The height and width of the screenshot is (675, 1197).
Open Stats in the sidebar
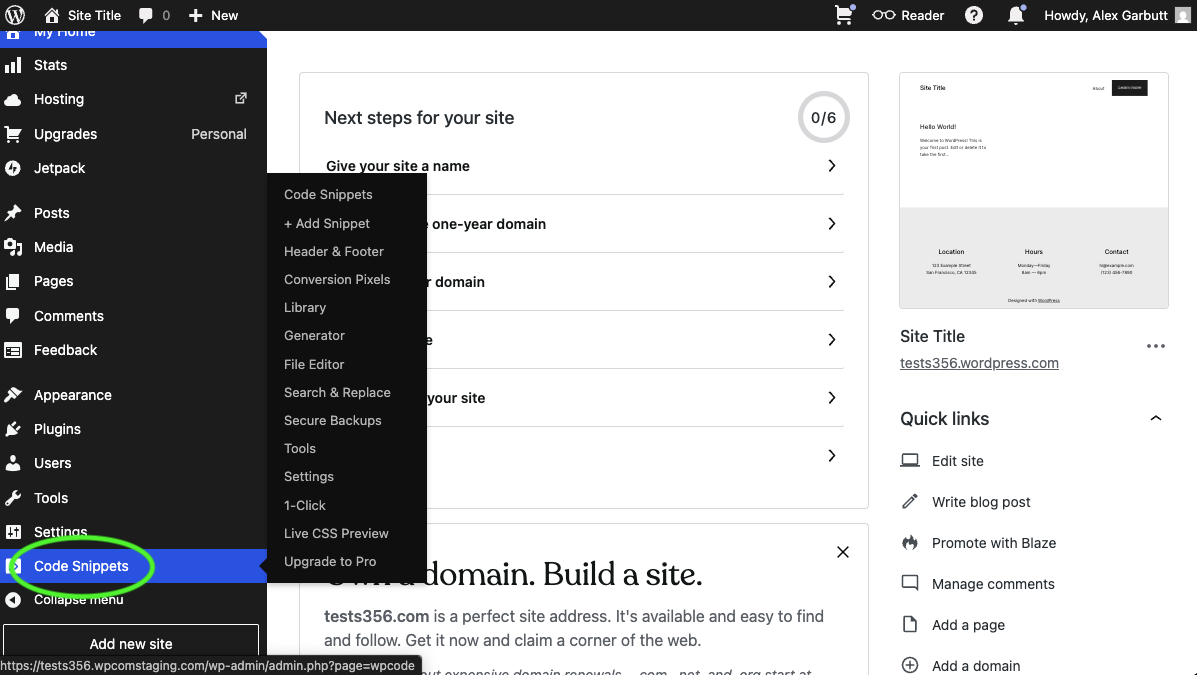point(50,65)
